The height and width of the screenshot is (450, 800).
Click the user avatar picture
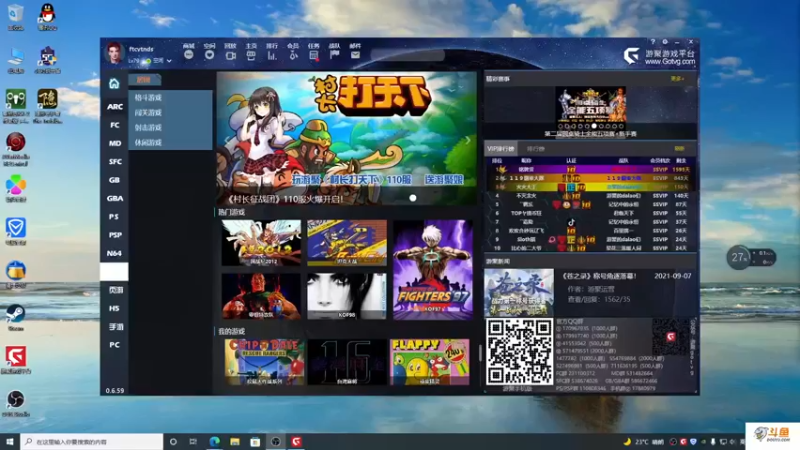click(114, 53)
